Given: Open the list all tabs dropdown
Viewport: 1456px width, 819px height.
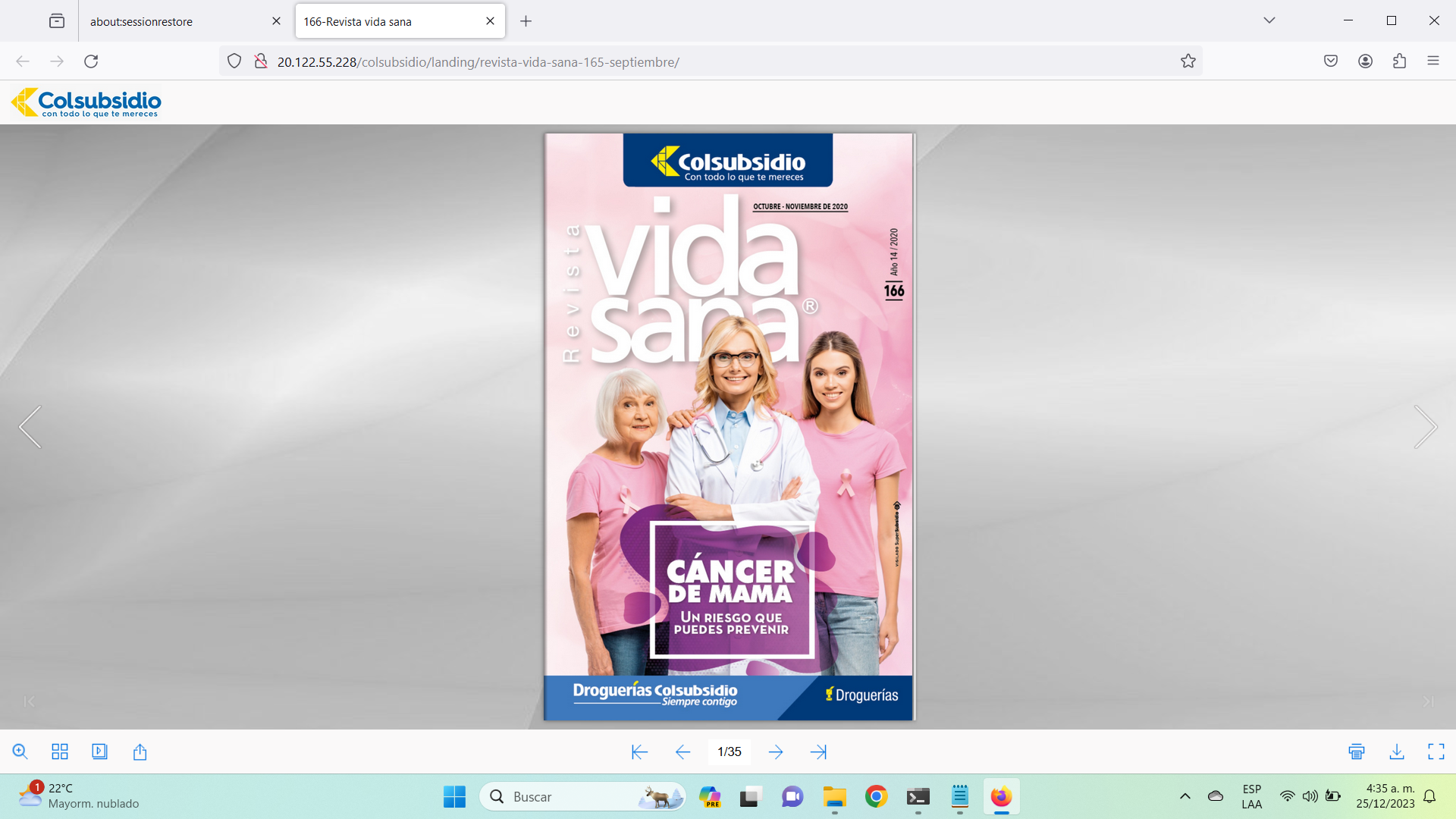Looking at the screenshot, I should point(1269,20).
